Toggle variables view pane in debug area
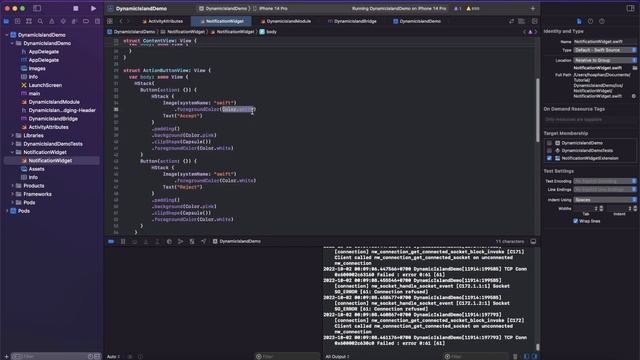 tap(526, 356)
